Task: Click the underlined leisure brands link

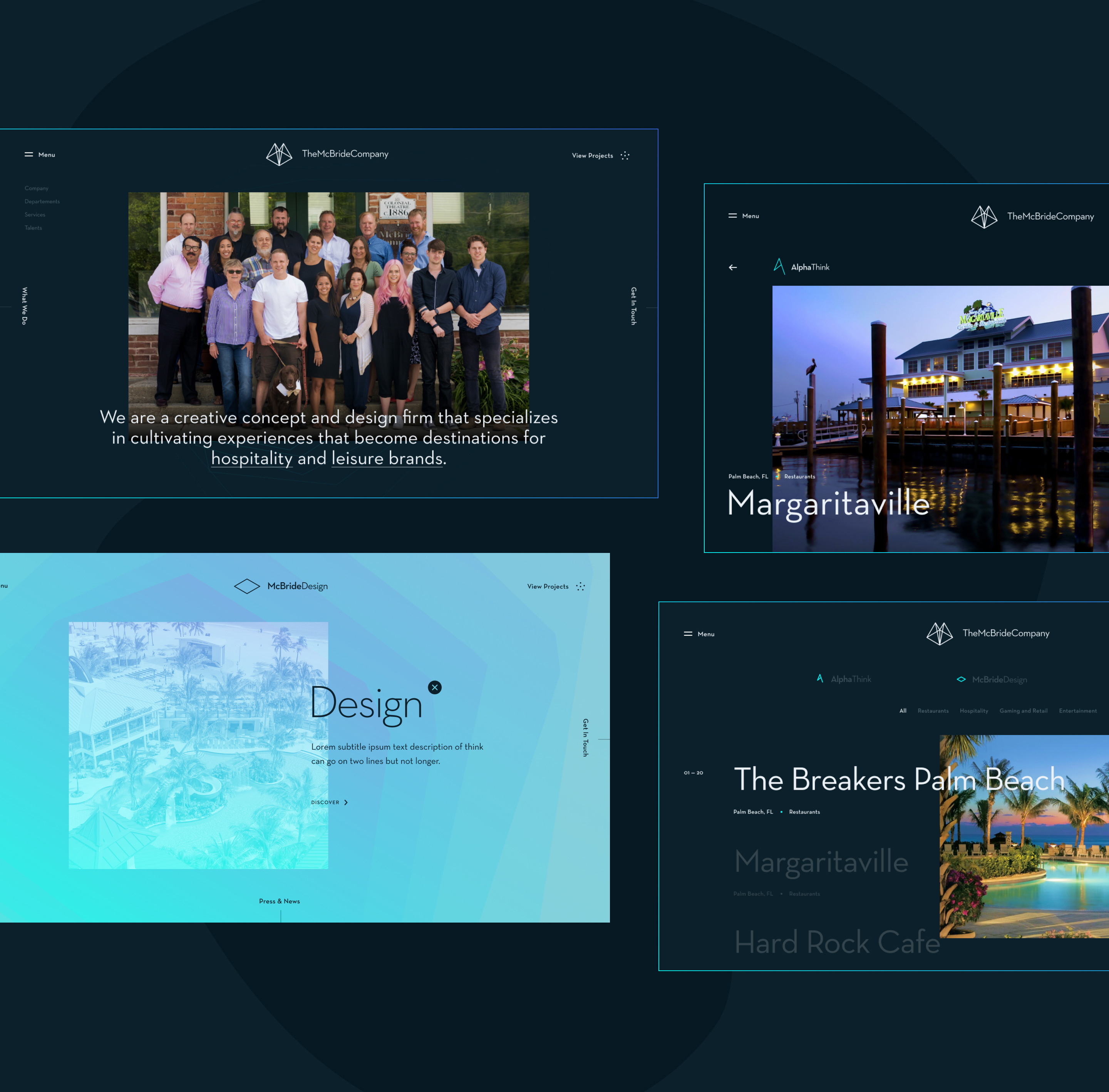Action: [387, 458]
